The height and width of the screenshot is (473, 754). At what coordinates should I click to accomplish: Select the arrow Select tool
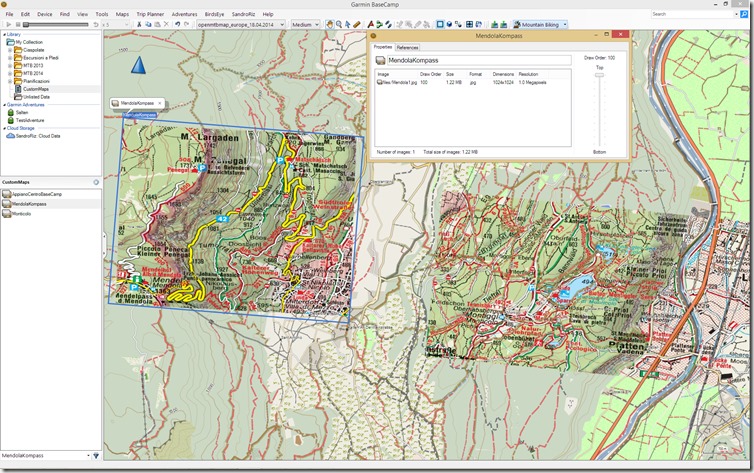[348, 24]
